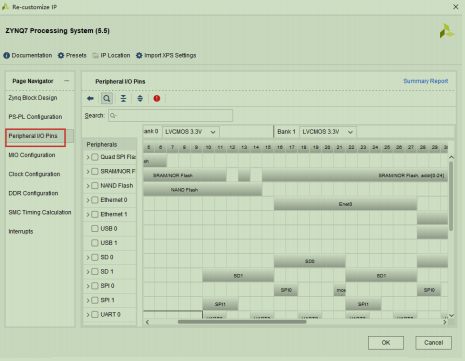Click the scroll right arrow
The width and height of the screenshot is (465, 361).
click(x=444, y=322)
